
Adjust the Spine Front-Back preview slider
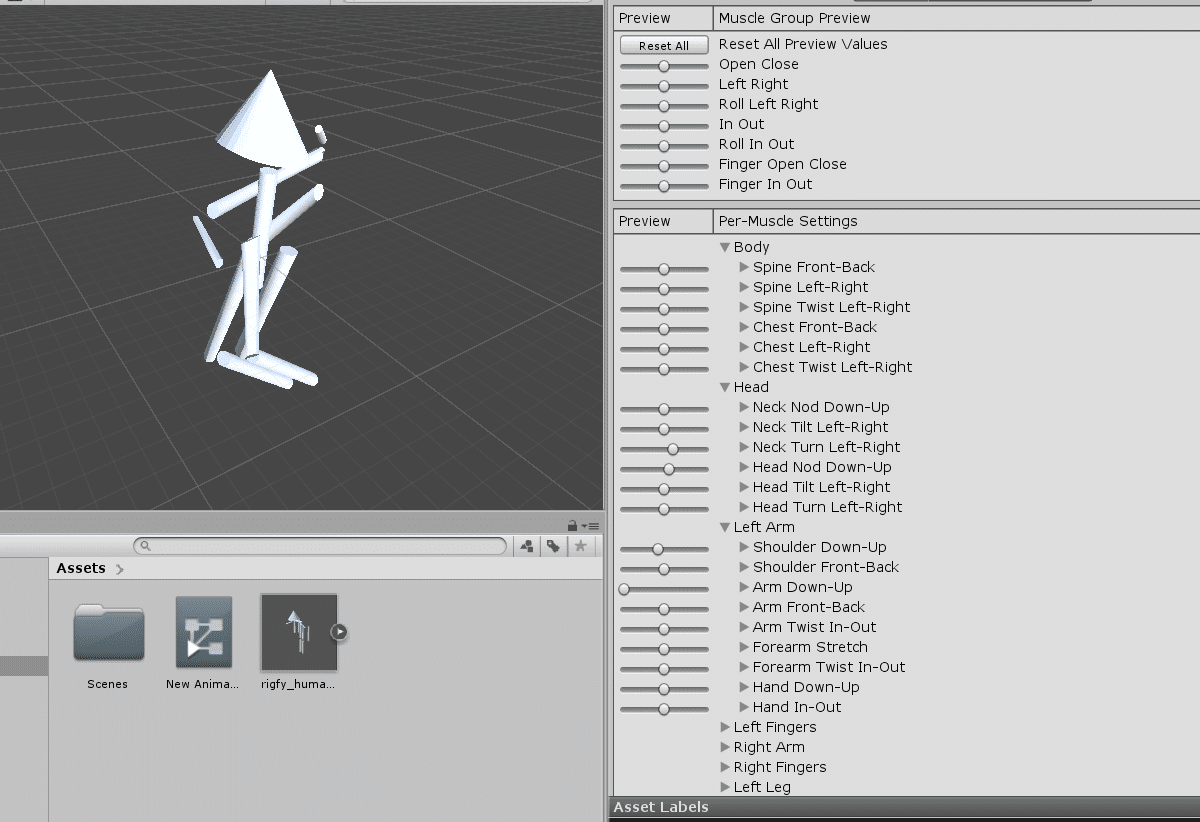[x=664, y=269]
